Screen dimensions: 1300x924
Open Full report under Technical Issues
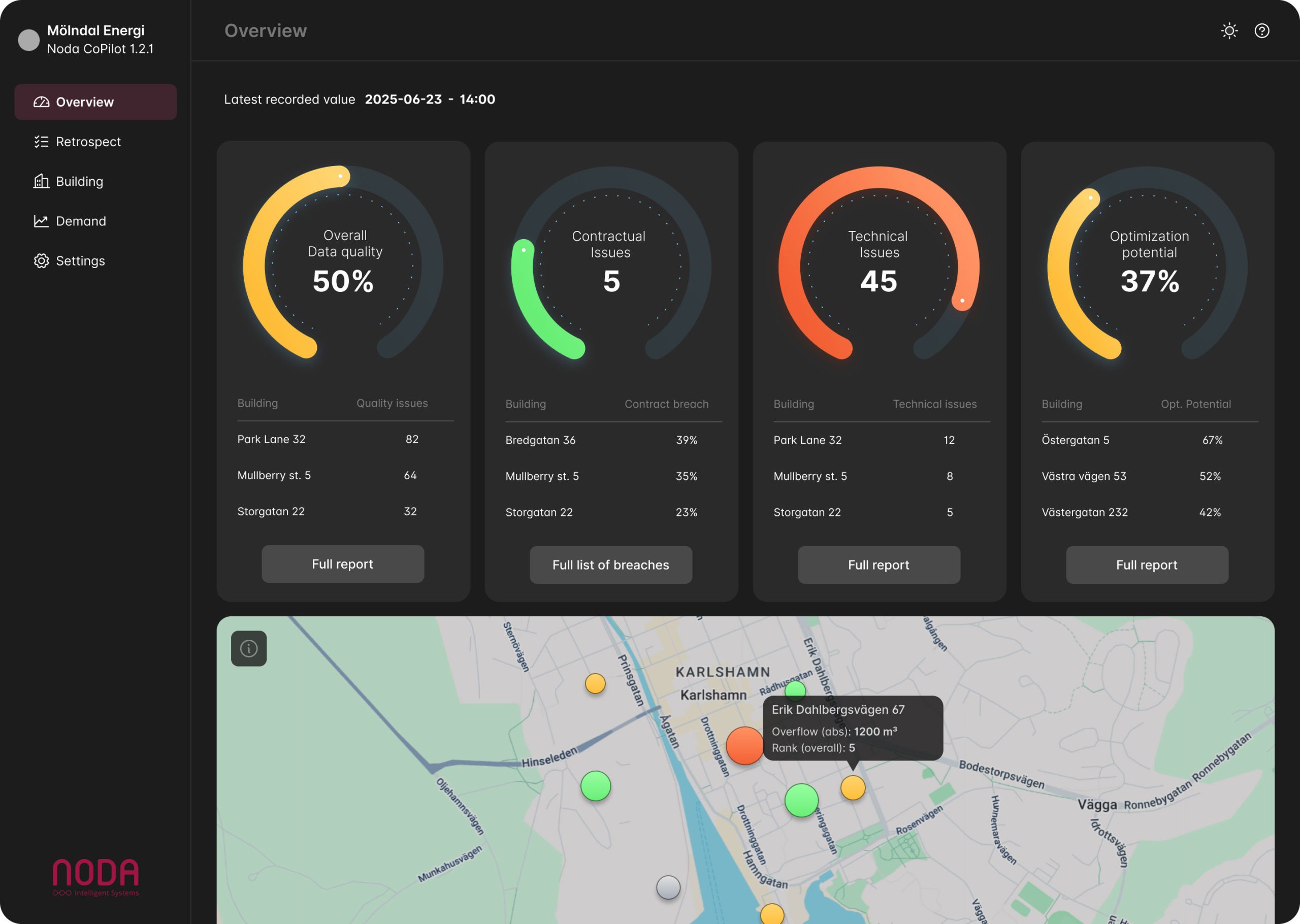coord(879,565)
